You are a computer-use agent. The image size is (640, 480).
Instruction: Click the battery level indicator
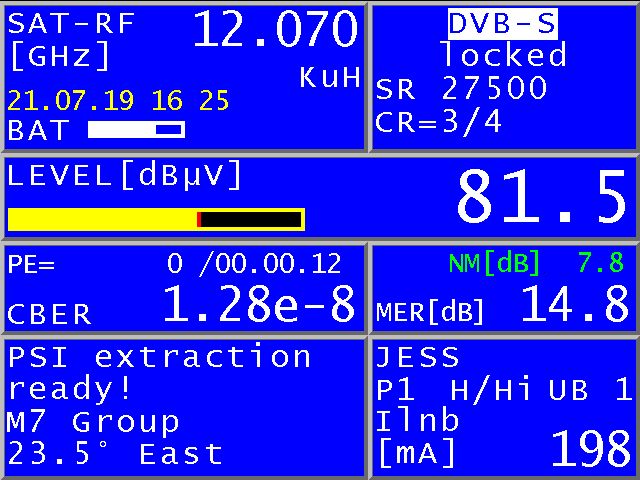coord(136,129)
